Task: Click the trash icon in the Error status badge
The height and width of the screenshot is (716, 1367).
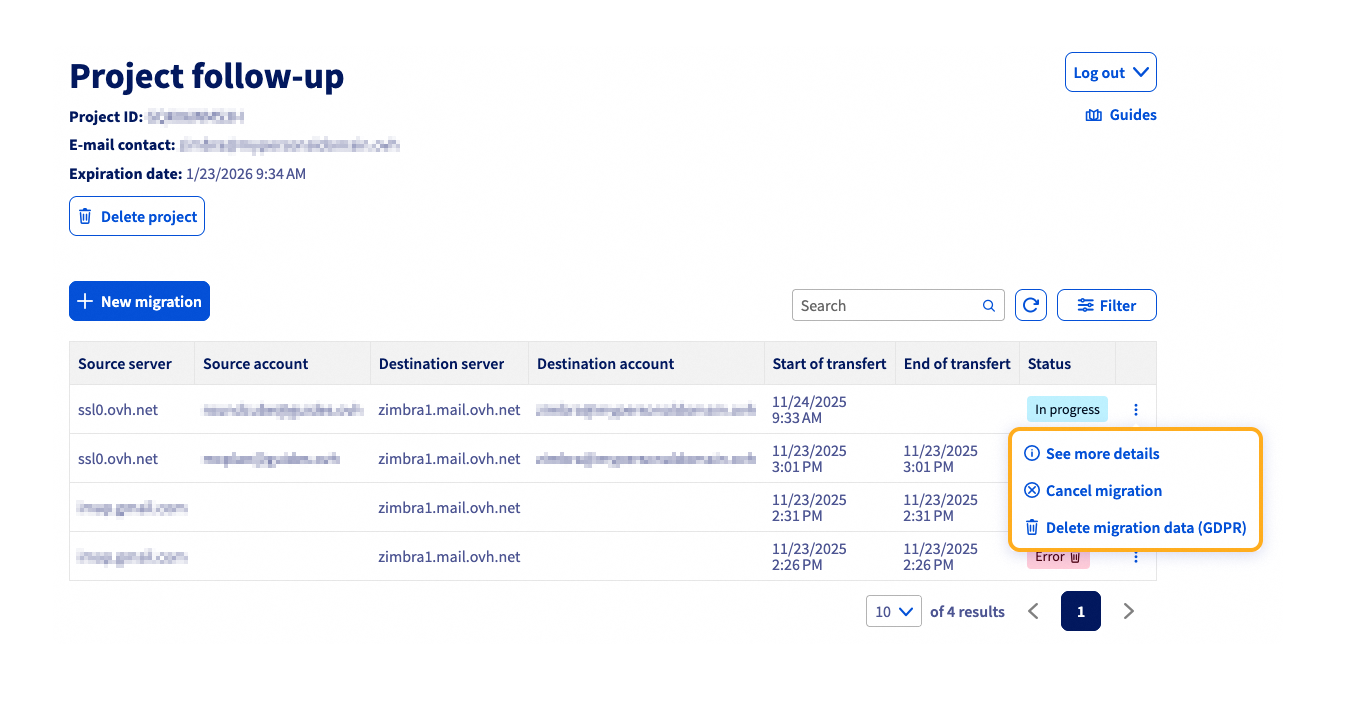Action: (1075, 557)
